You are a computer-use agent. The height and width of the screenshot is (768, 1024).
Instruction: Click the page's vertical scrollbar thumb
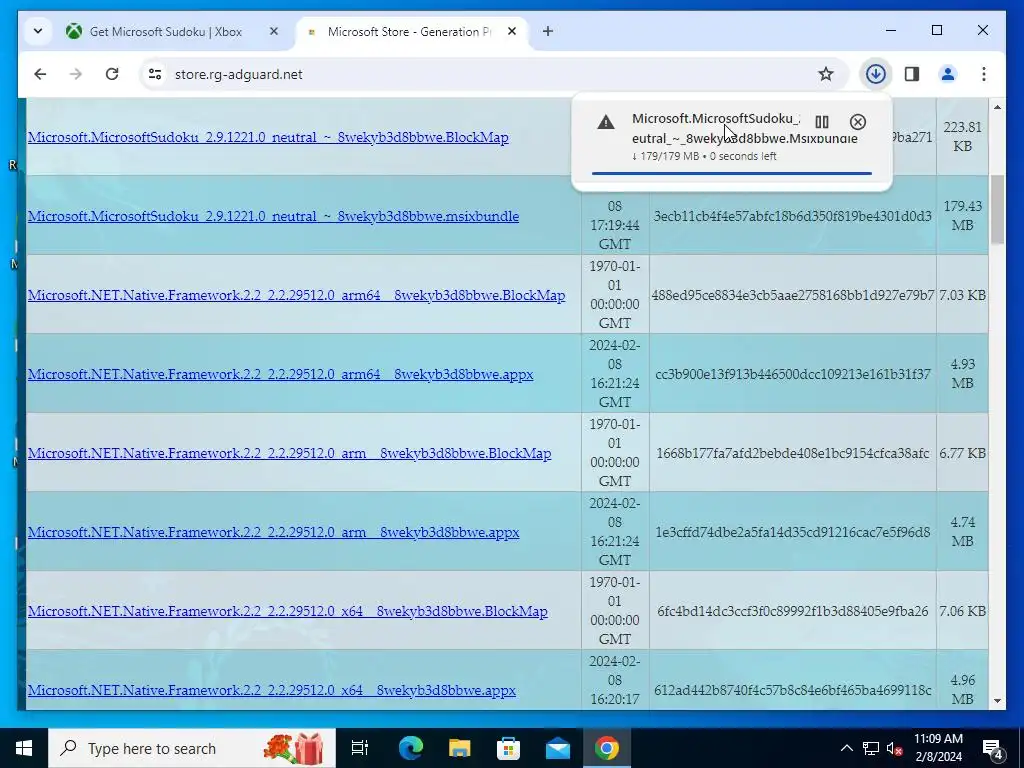[997, 209]
